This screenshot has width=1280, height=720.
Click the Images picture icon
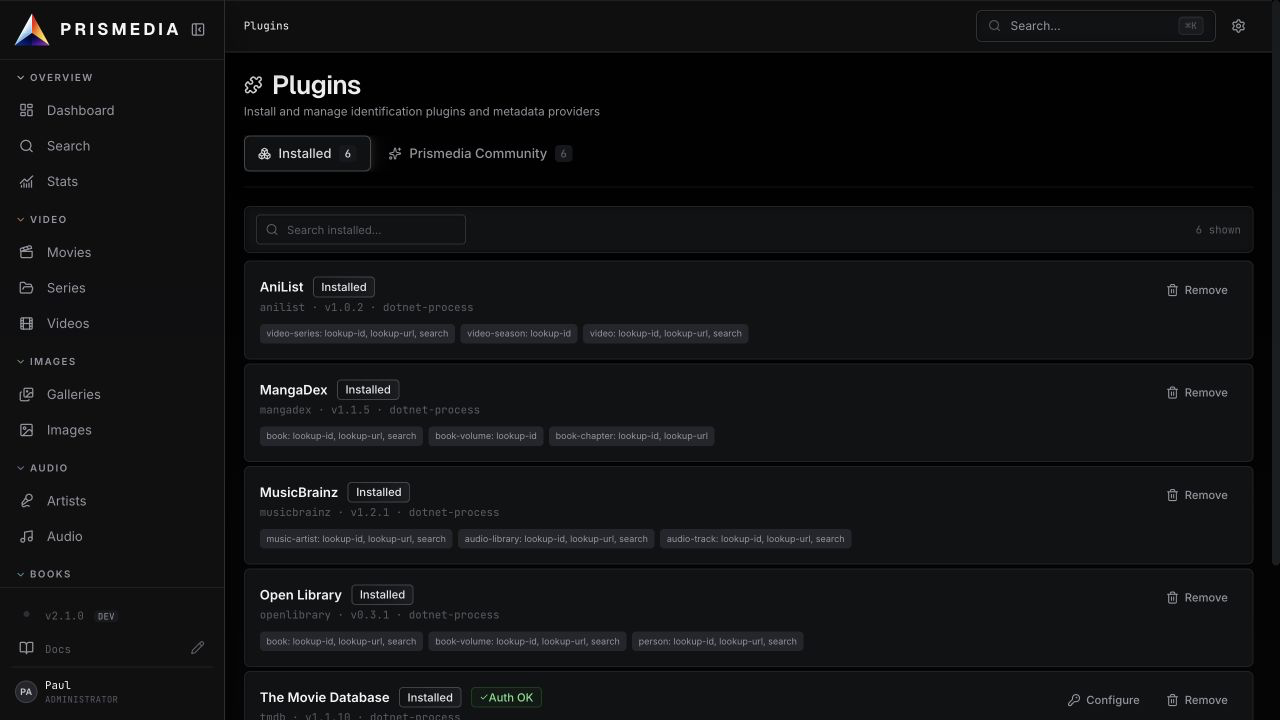pyautogui.click(x=27, y=430)
